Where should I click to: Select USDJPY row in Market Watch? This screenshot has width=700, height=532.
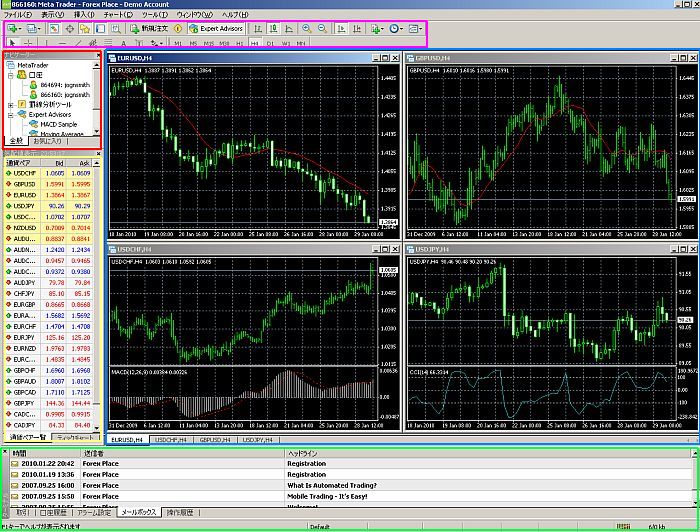pyautogui.click(x=48, y=206)
